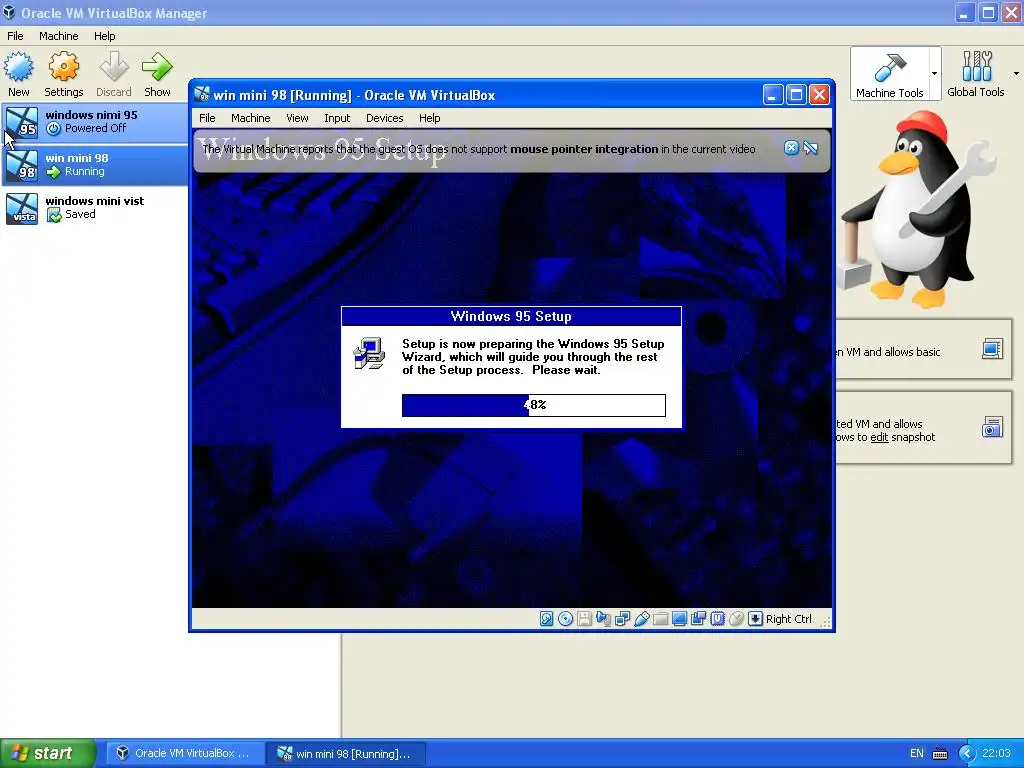Click the keyboard icon in system tray
The image size is (1024, 768).
[x=940, y=754]
